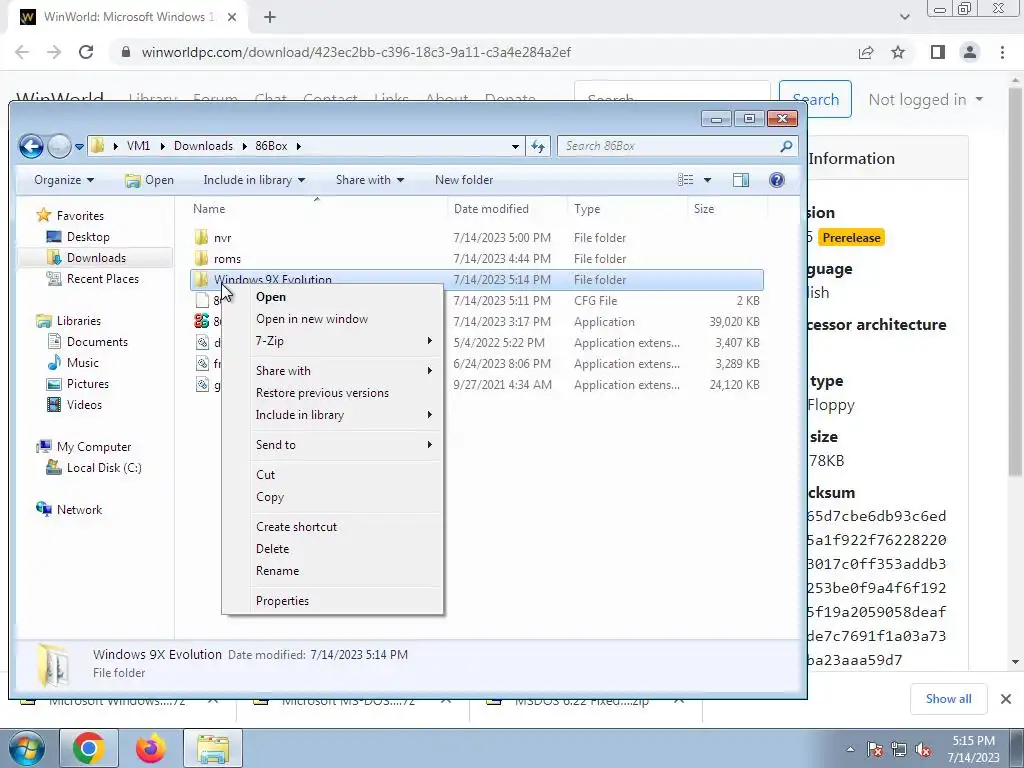The height and width of the screenshot is (768, 1024).
Task: Expand Include in library toolbar menu
Action: (x=254, y=180)
